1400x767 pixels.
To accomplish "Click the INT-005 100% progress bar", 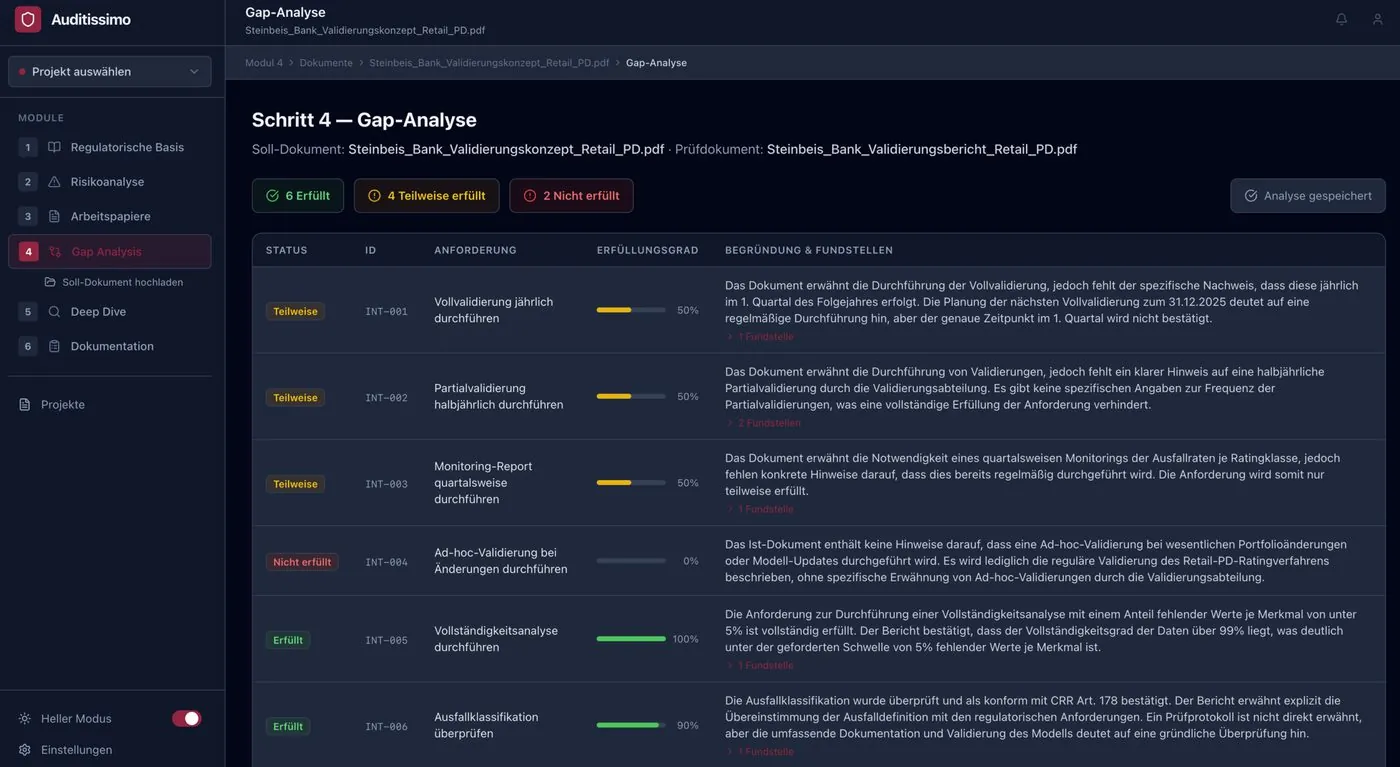I will tap(631, 639).
